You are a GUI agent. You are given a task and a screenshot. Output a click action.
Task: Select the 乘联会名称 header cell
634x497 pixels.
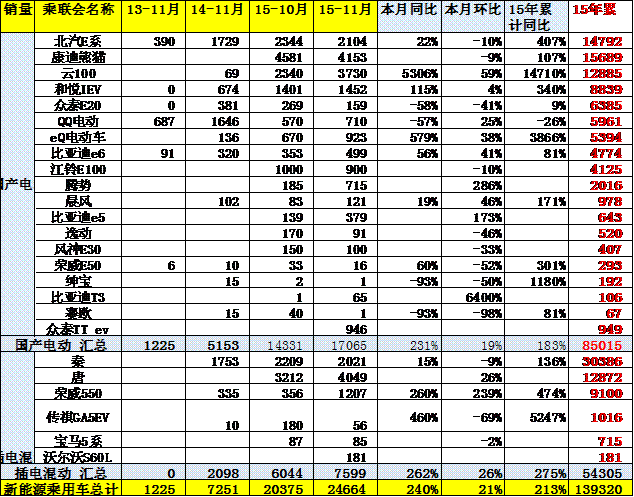coord(78,16)
